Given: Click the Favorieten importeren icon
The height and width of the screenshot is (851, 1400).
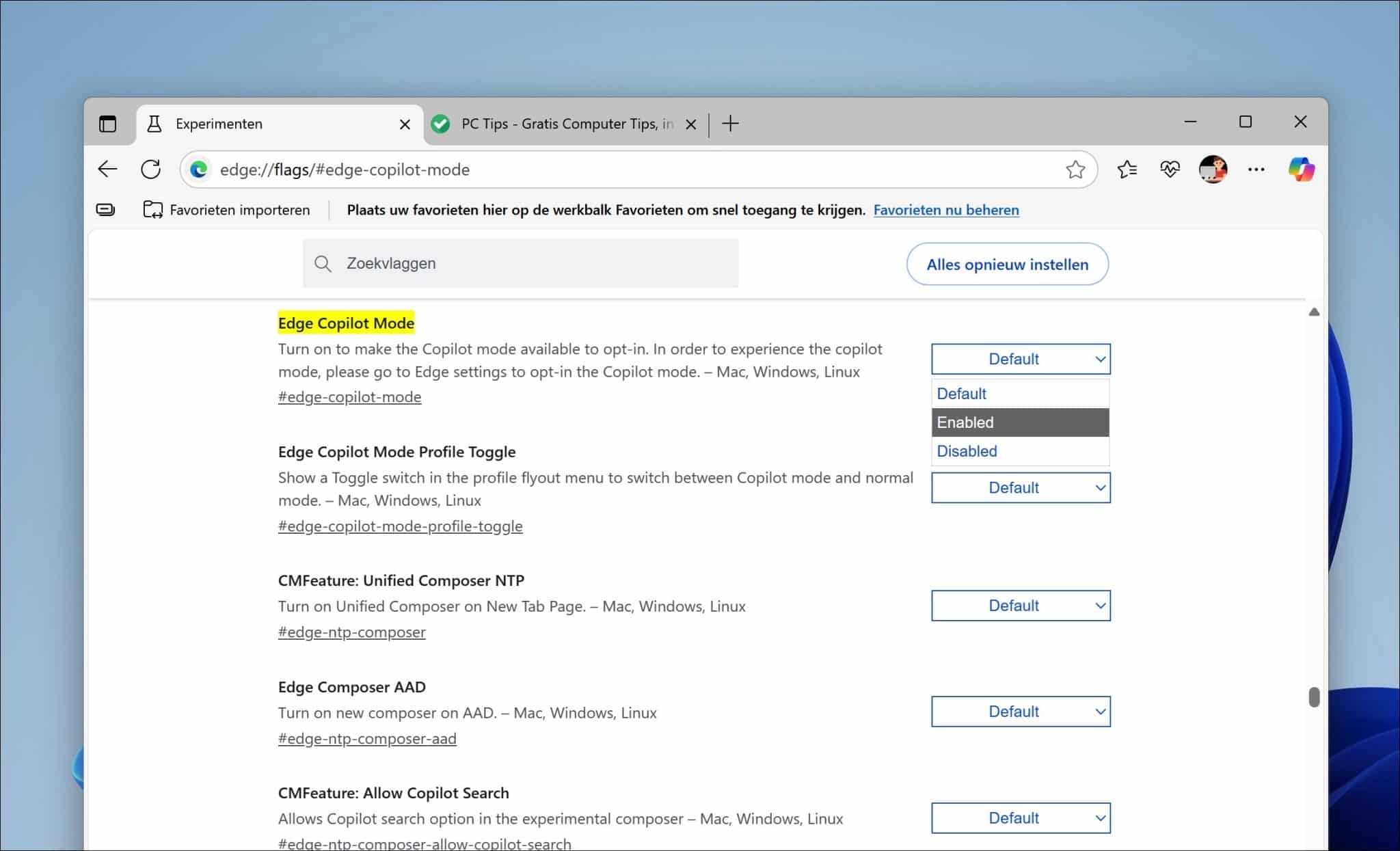Looking at the screenshot, I should [x=152, y=210].
